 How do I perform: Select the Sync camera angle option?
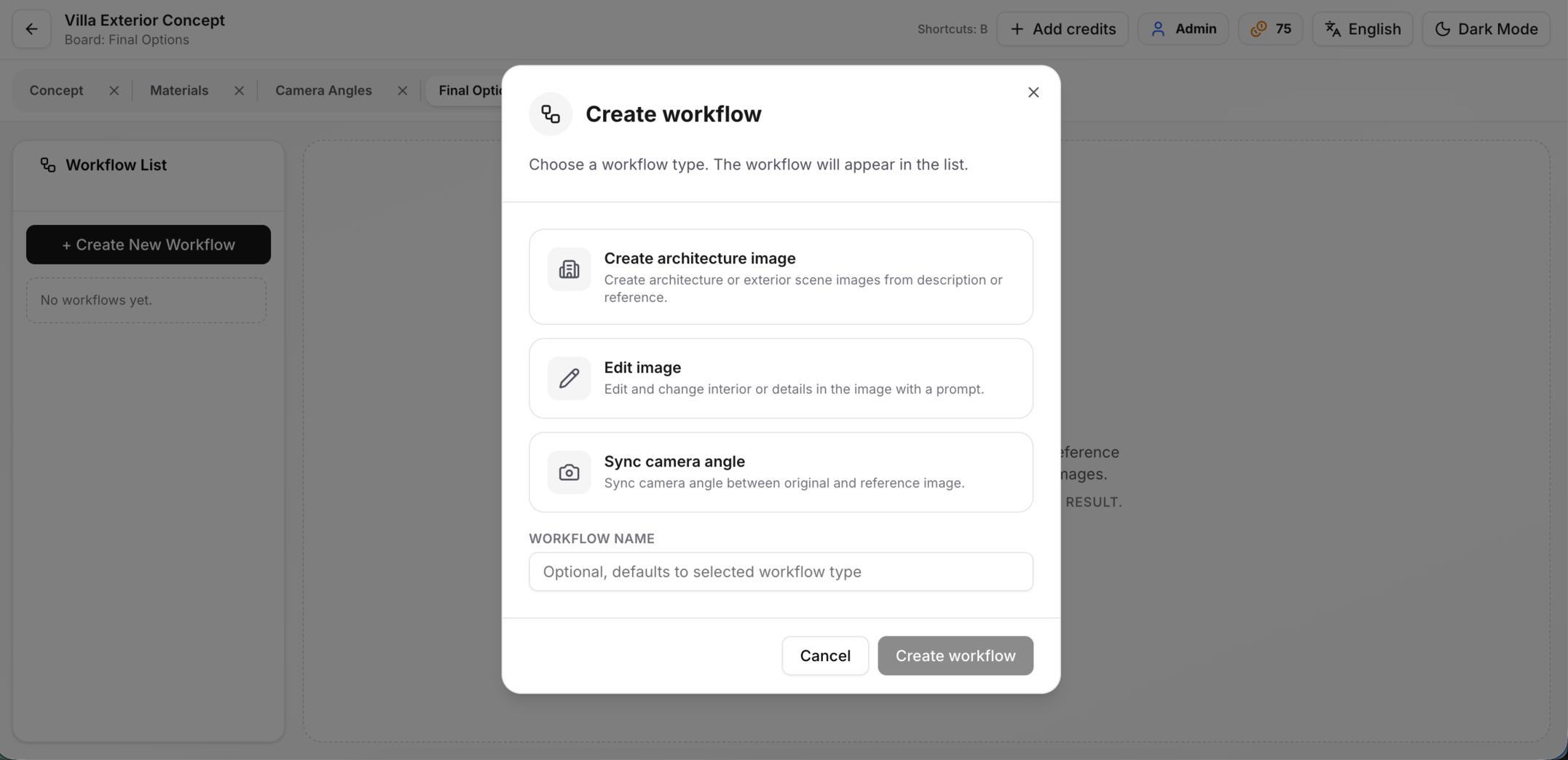point(781,472)
